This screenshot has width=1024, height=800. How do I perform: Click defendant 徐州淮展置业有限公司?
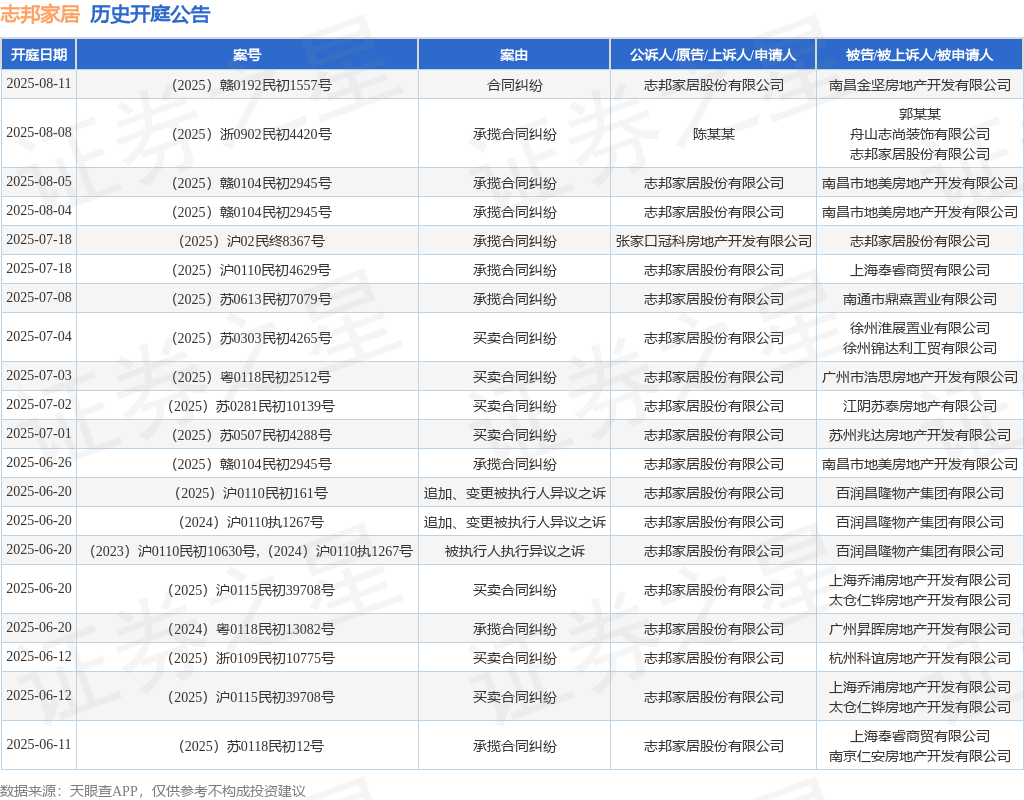tap(920, 328)
